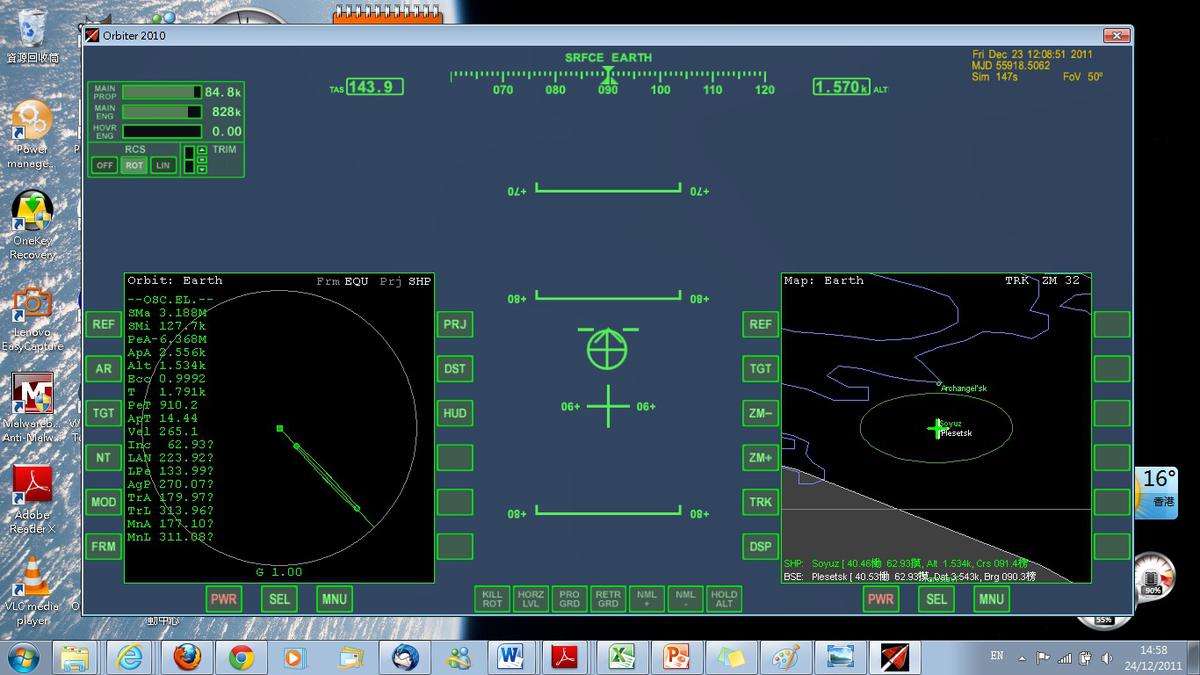Open MNU menu of left Orbit MFD
The height and width of the screenshot is (675, 1200).
click(x=334, y=599)
